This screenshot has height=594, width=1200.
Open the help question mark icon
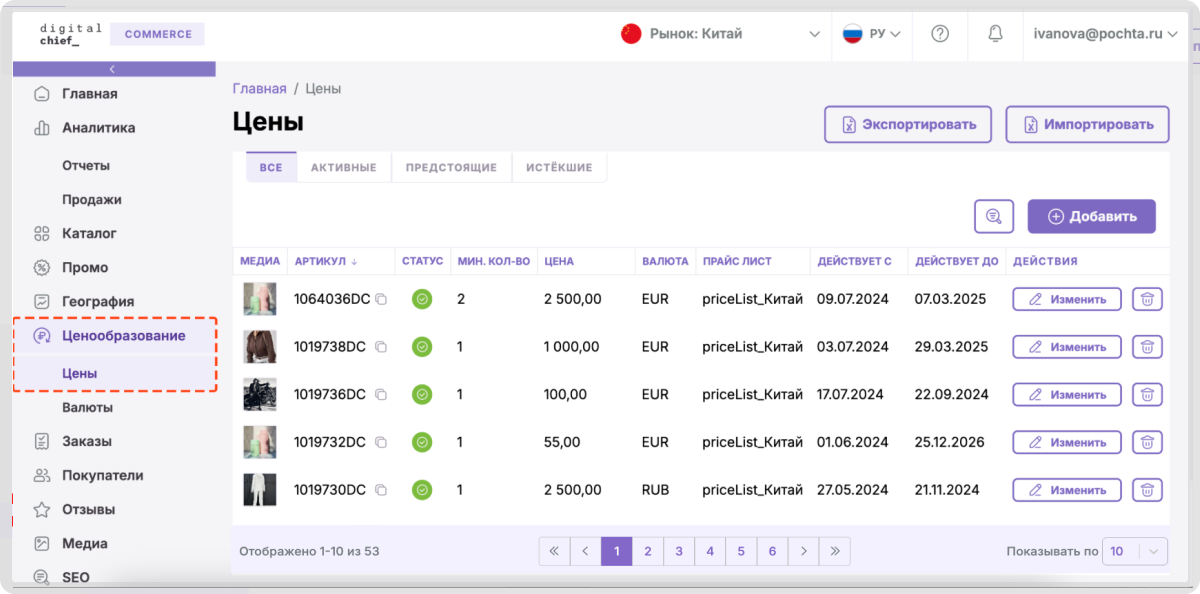click(940, 34)
